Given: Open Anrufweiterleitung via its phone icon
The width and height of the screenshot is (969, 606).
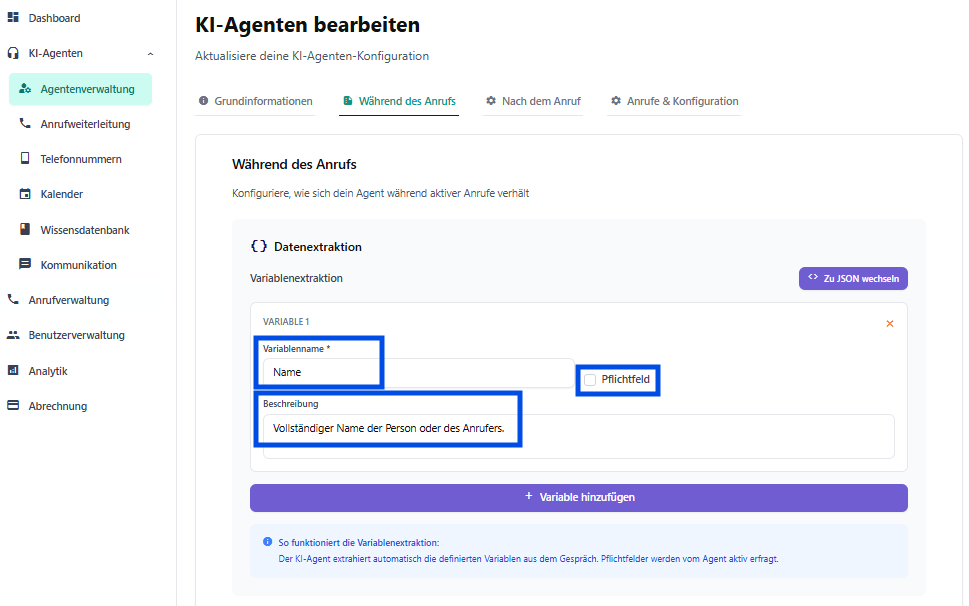Looking at the screenshot, I should [x=25, y=124].
